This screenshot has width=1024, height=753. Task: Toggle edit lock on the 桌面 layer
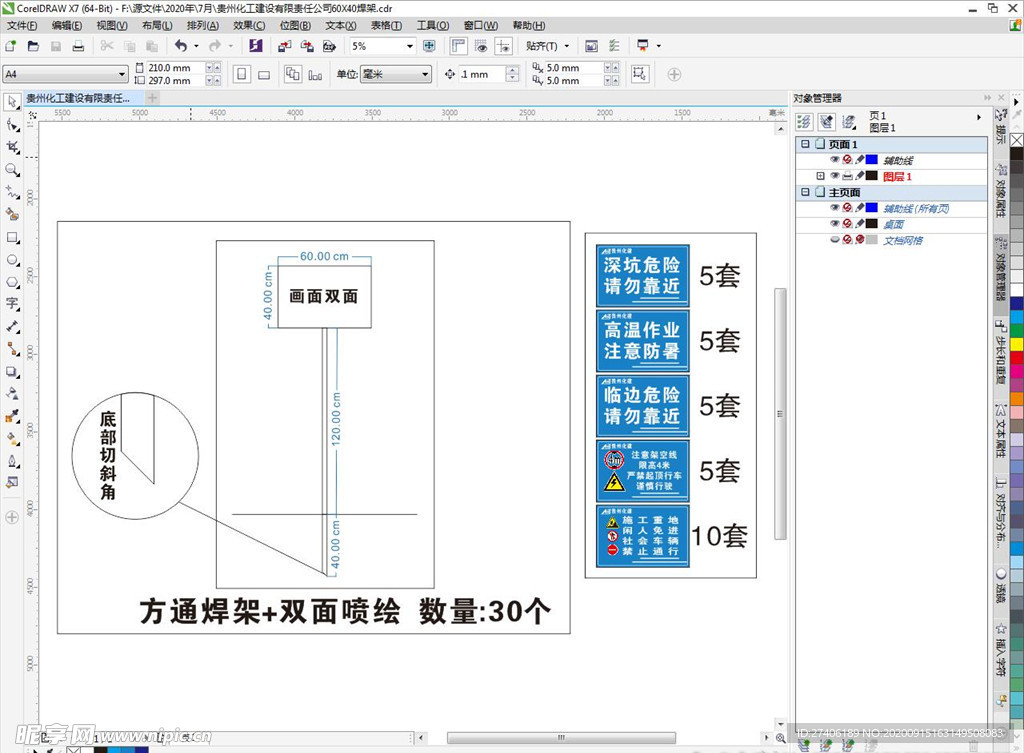click(x=859, y=224)
